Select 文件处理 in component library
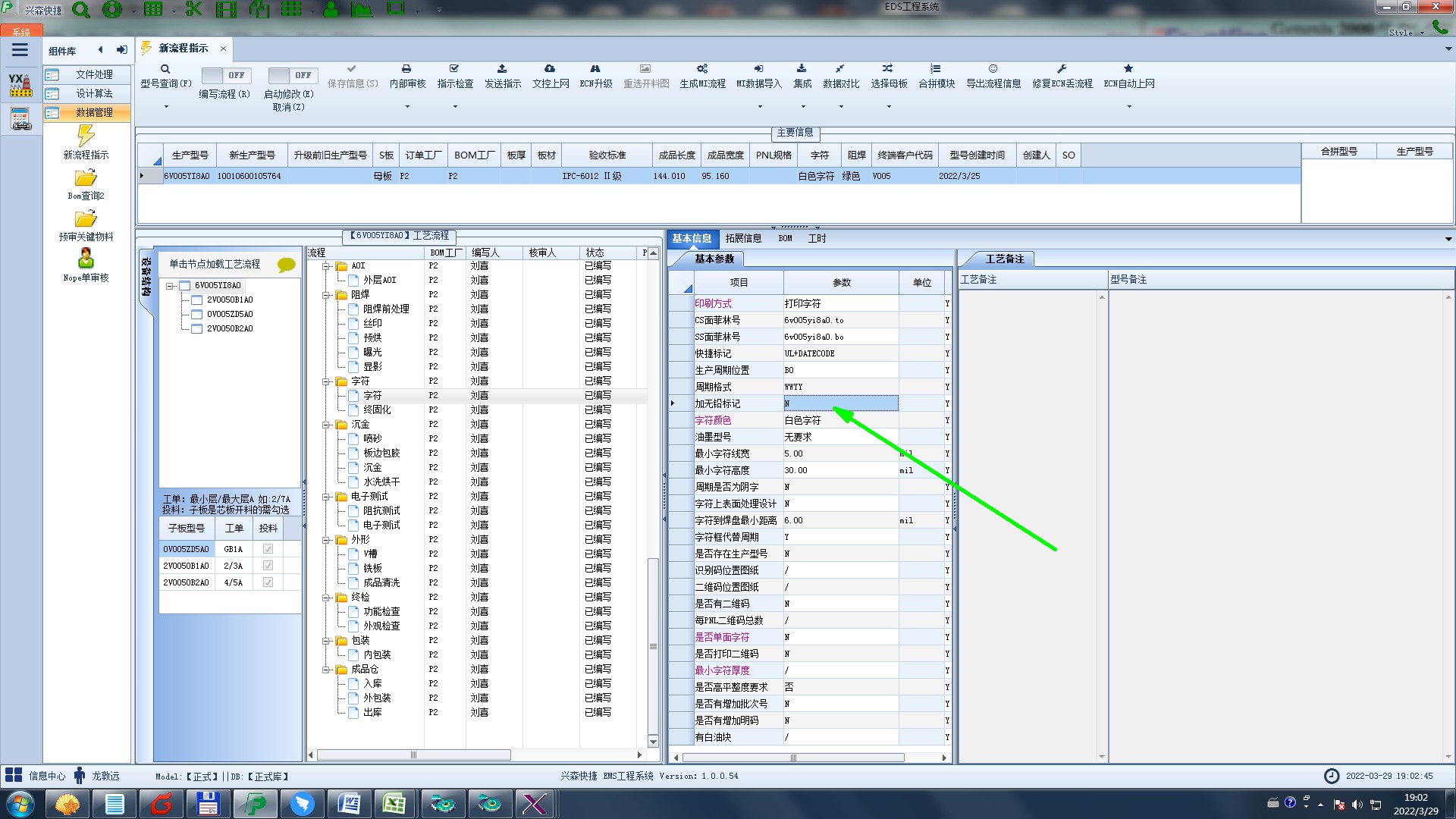The height and width of the screenshot is (819, 1456). point(86,74)
